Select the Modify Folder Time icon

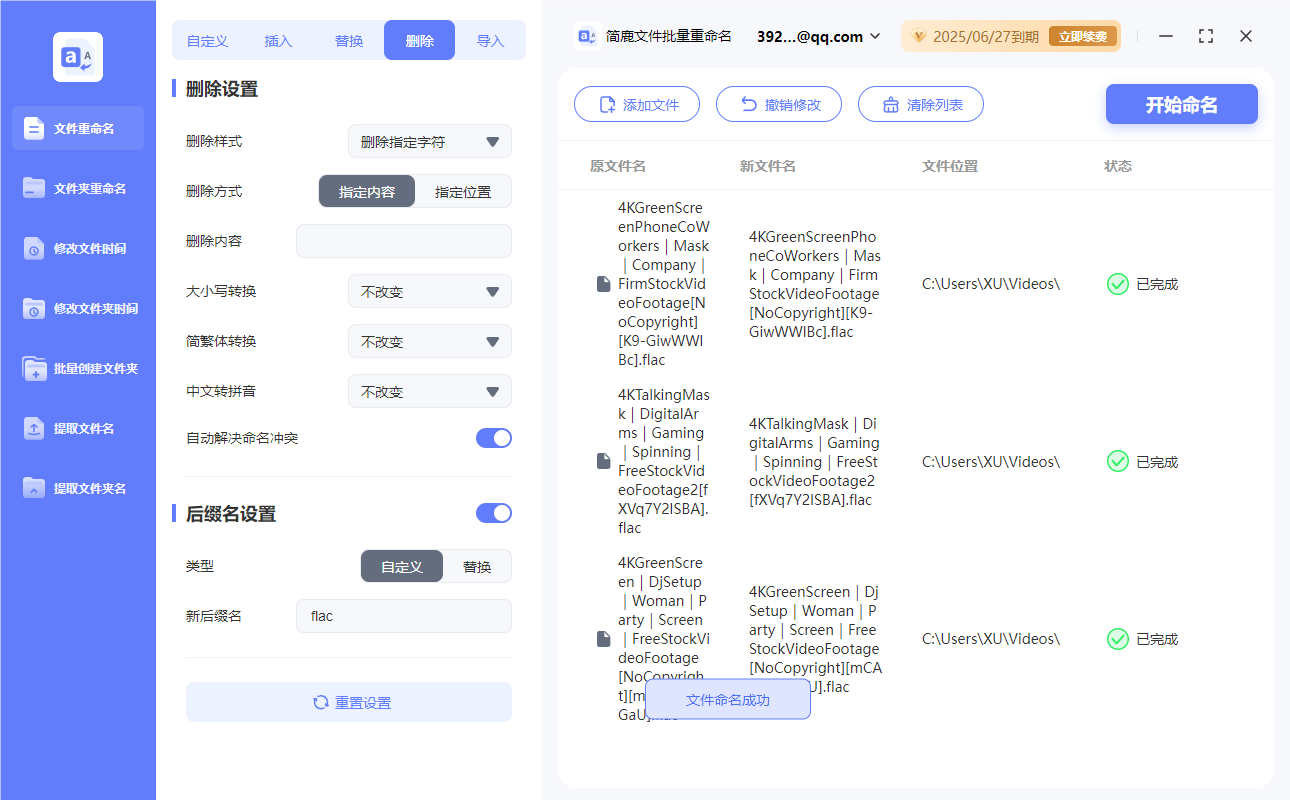pos(34,308)
